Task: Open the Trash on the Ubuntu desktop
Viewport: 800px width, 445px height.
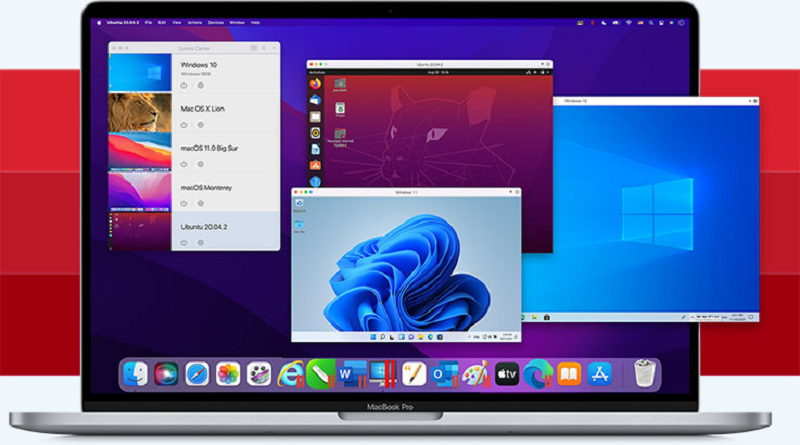Action: [x=341, y=105]
